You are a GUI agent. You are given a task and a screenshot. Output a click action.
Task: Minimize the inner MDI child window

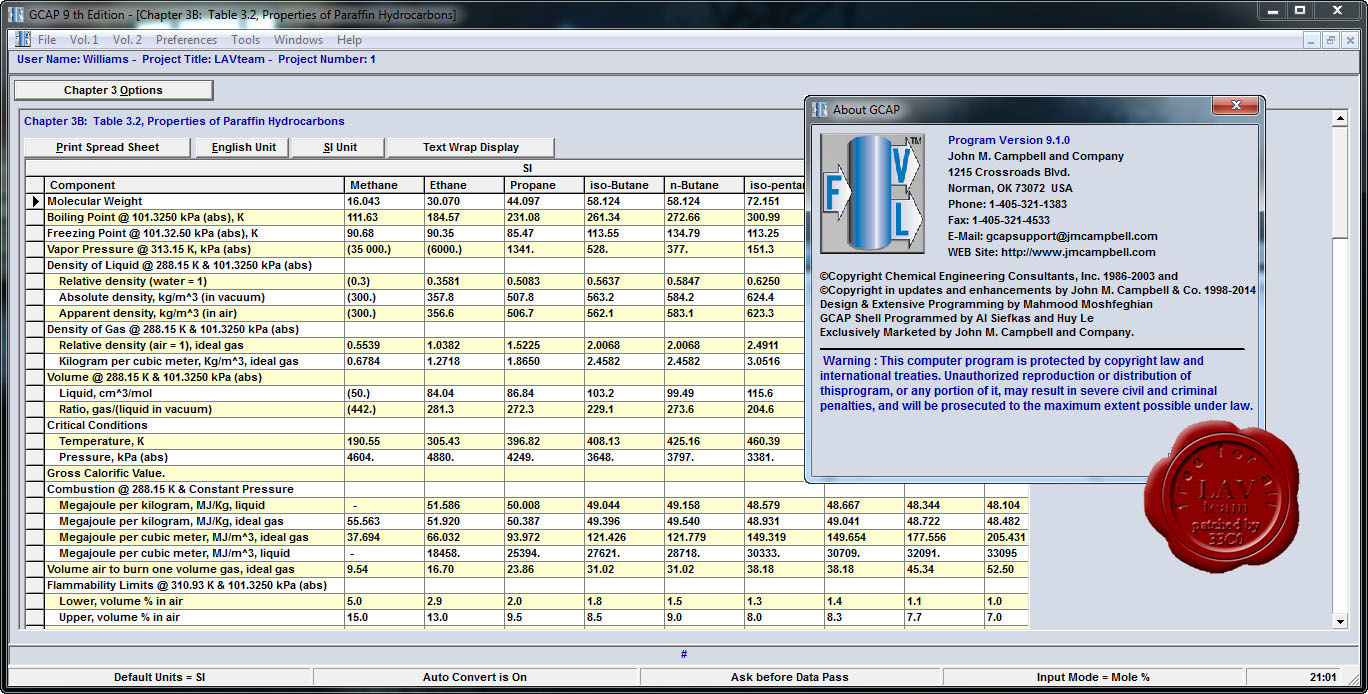pyautogui.click(x=1313, y=40)
